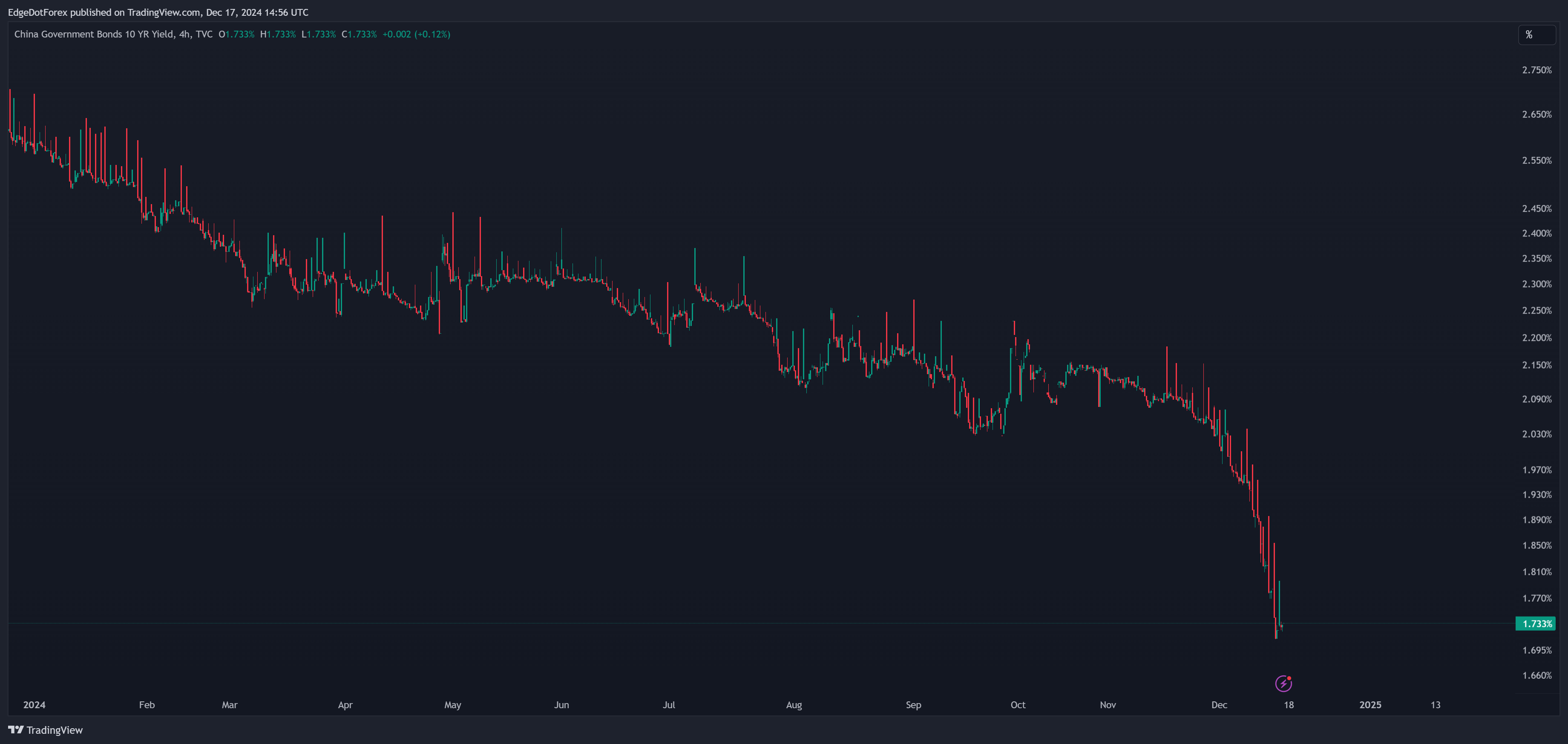Click the 2.450% price axis label
The width and height of the screenshot is (1568, 744).
(1536, 209)
